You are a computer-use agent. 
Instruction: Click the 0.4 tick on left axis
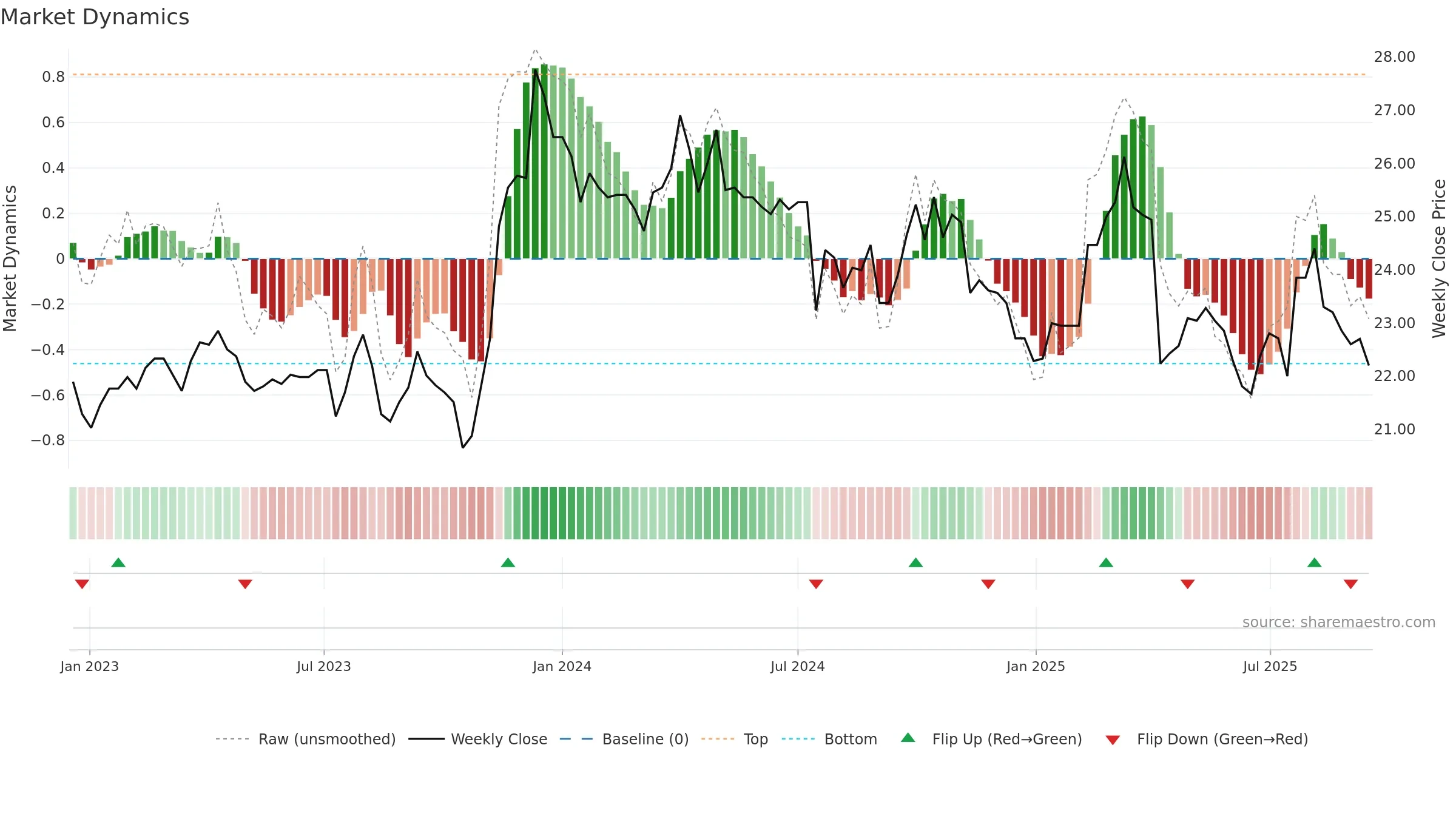53,168
